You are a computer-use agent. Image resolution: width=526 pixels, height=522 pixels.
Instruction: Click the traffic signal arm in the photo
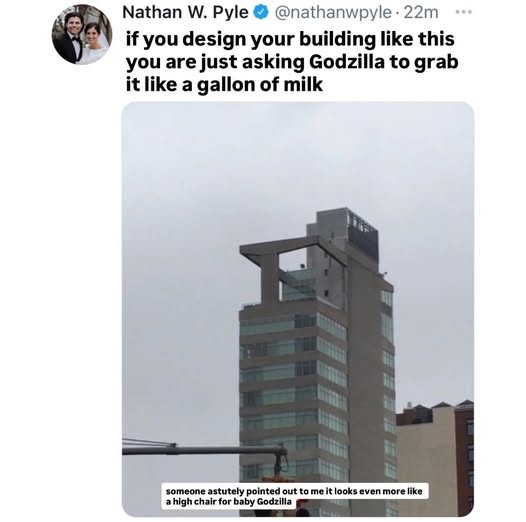pyautogui.click(x=204, y=450)
